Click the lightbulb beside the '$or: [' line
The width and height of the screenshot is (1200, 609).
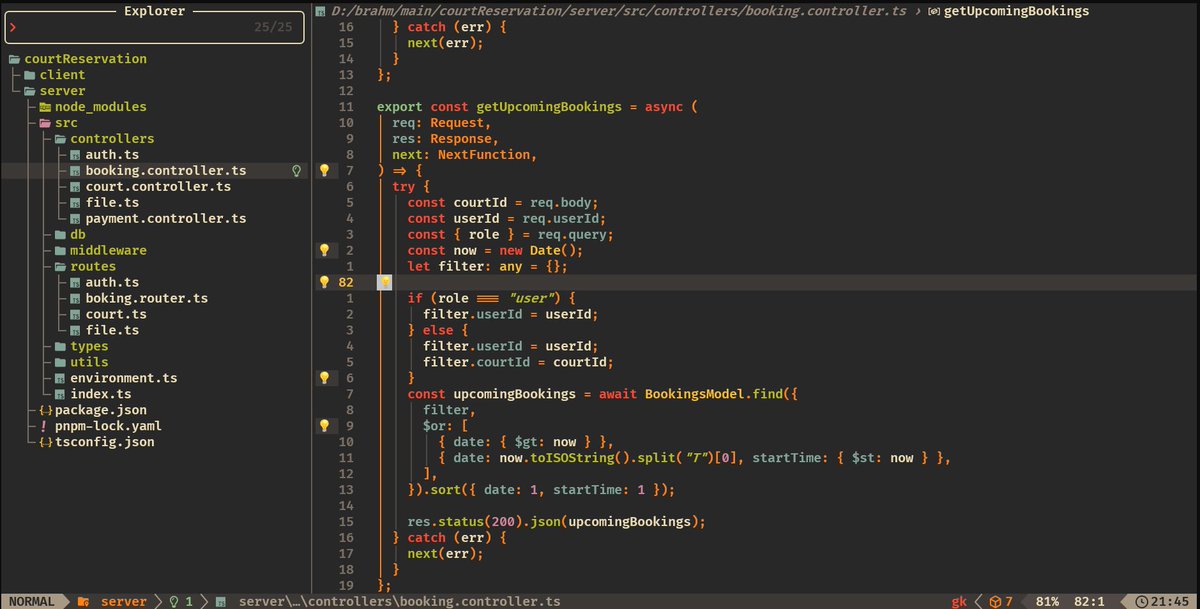pyautogui.click(x=324, y=426)
